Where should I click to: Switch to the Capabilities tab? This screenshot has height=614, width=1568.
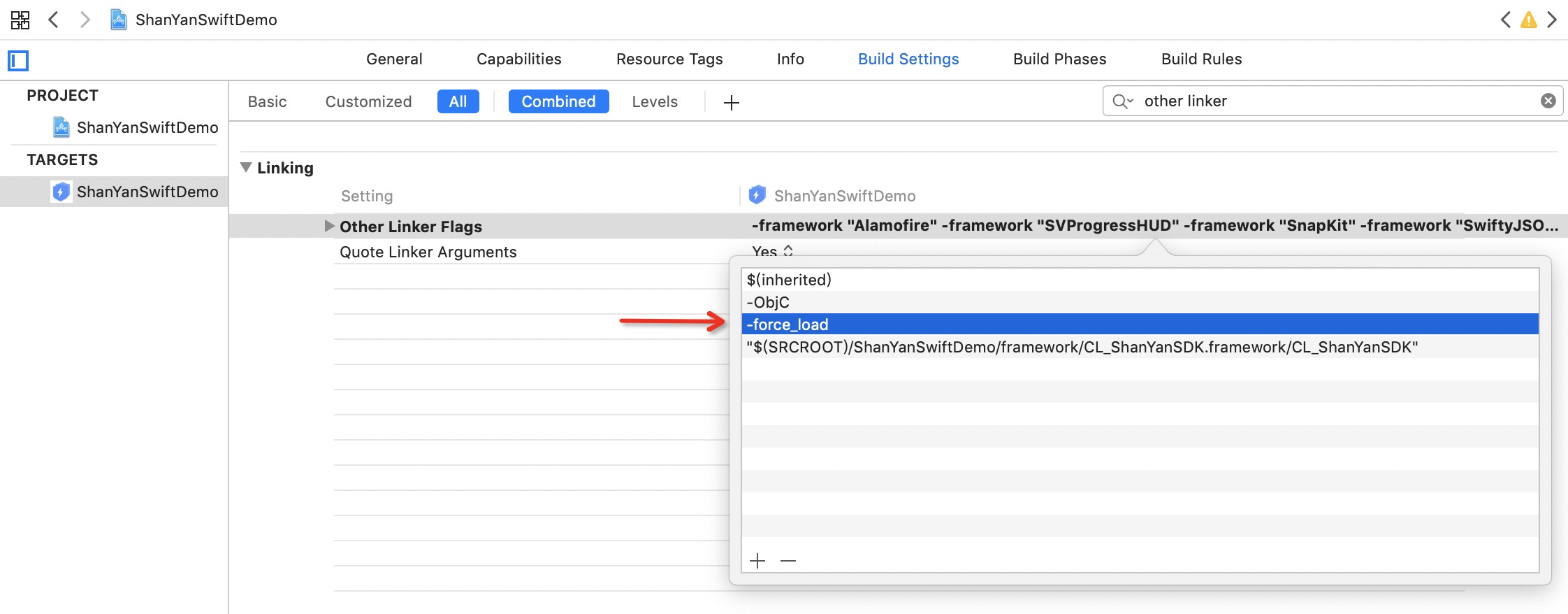[519, 59]
